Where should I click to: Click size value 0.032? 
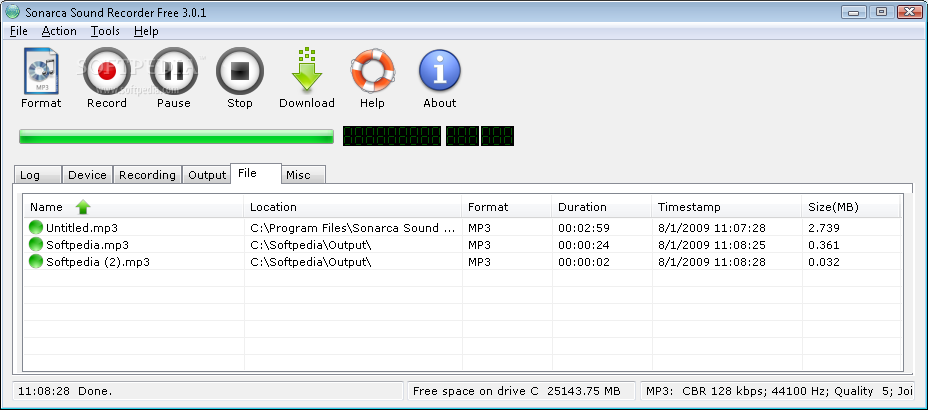click(x=824, y=262)
